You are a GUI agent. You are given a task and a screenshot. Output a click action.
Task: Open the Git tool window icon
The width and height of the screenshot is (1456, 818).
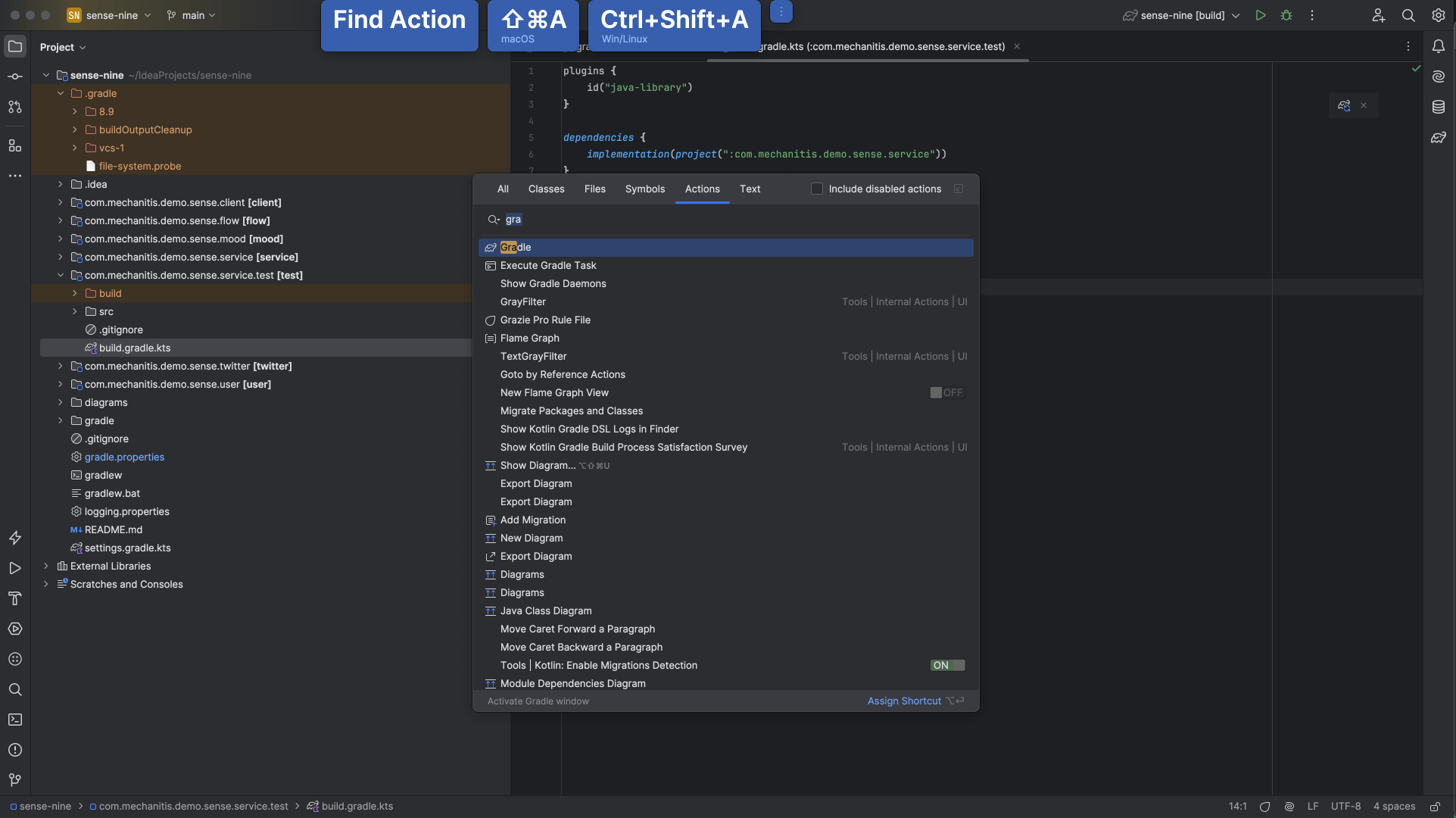point(15,780)
